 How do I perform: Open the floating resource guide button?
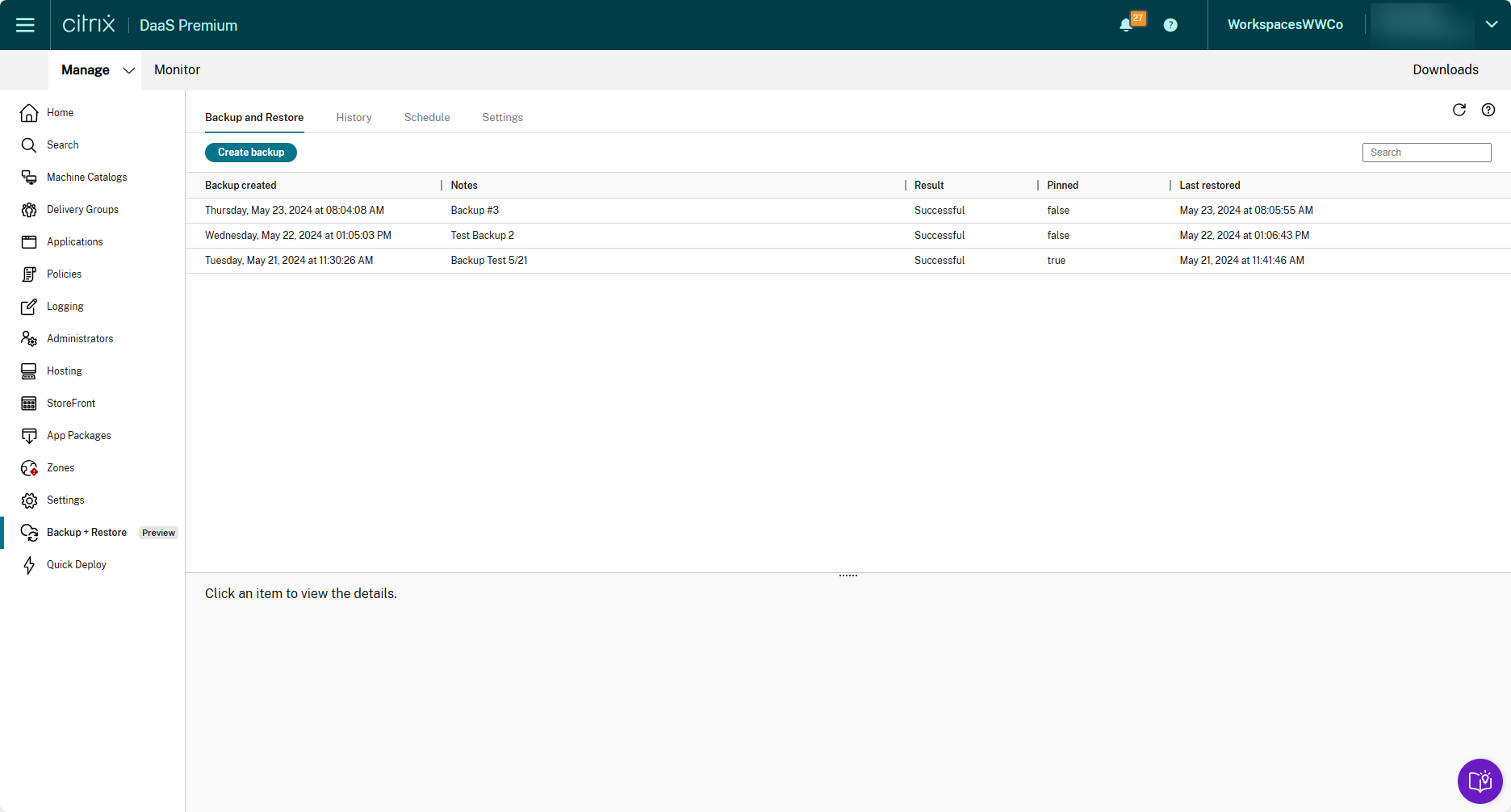(x=1480, y=781)
